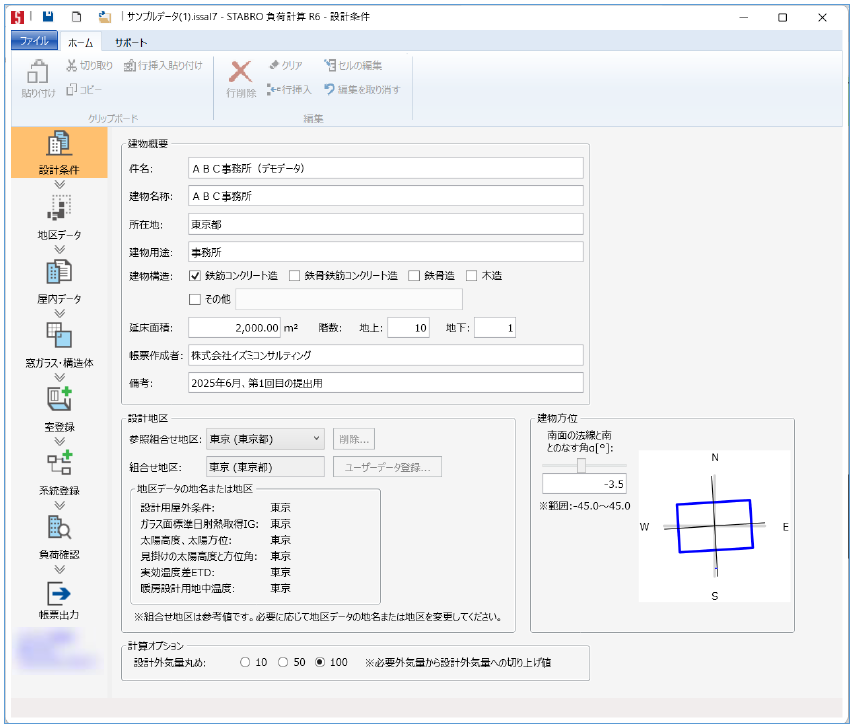The width and height of the screenshot is (854, 728).
Task: Check the 鉄骨造 structure option
Action: [414, 276]
